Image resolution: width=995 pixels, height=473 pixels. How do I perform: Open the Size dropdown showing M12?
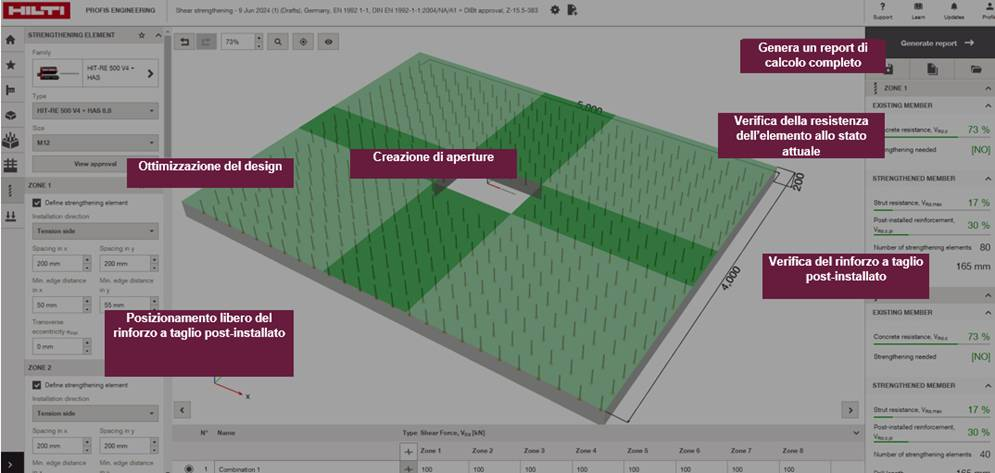click(x=95, y=143)
